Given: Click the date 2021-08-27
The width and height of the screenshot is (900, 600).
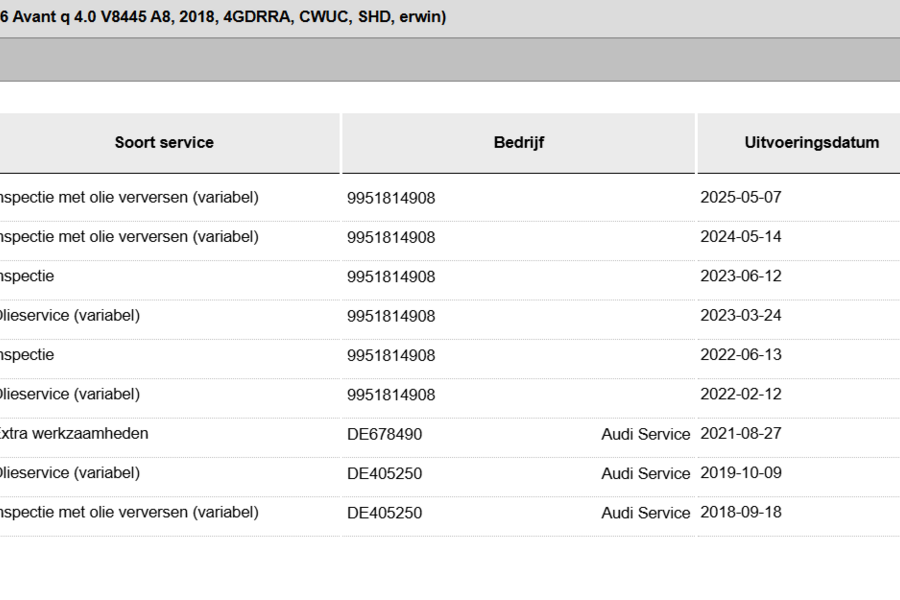Looking at the screenshot, I should pos(740,434).
